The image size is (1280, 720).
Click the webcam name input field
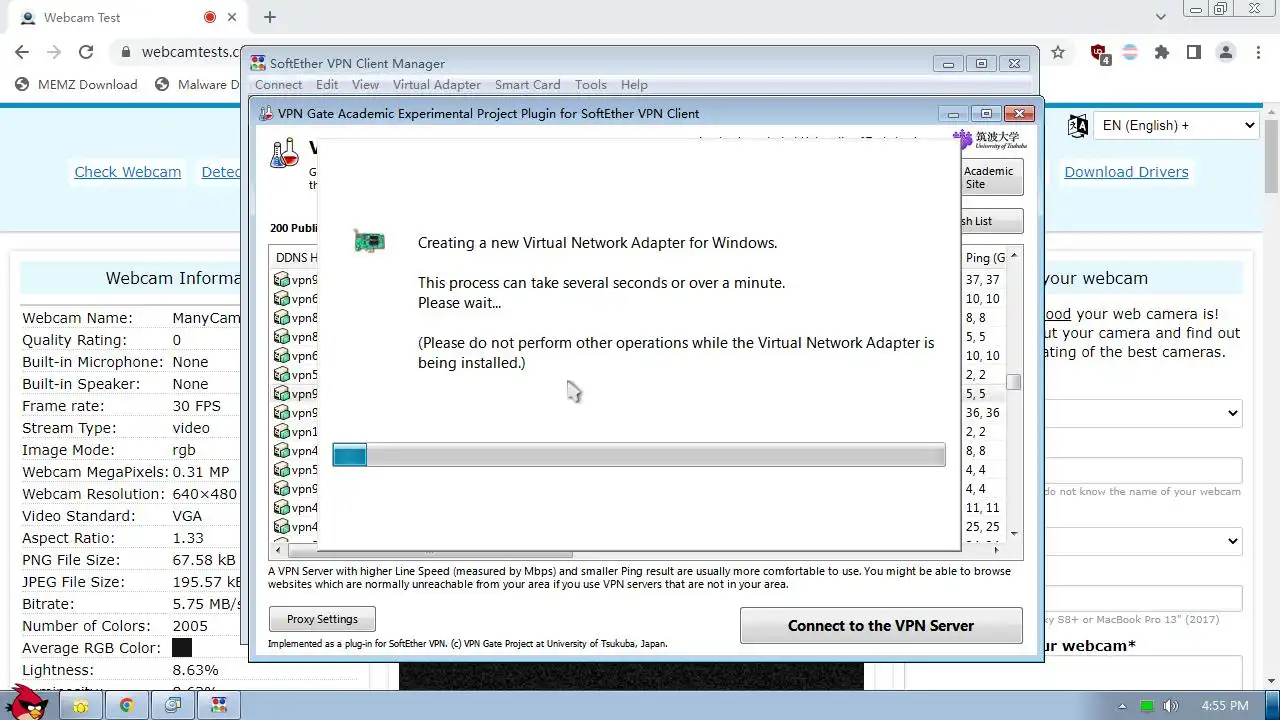point(1142,471)
